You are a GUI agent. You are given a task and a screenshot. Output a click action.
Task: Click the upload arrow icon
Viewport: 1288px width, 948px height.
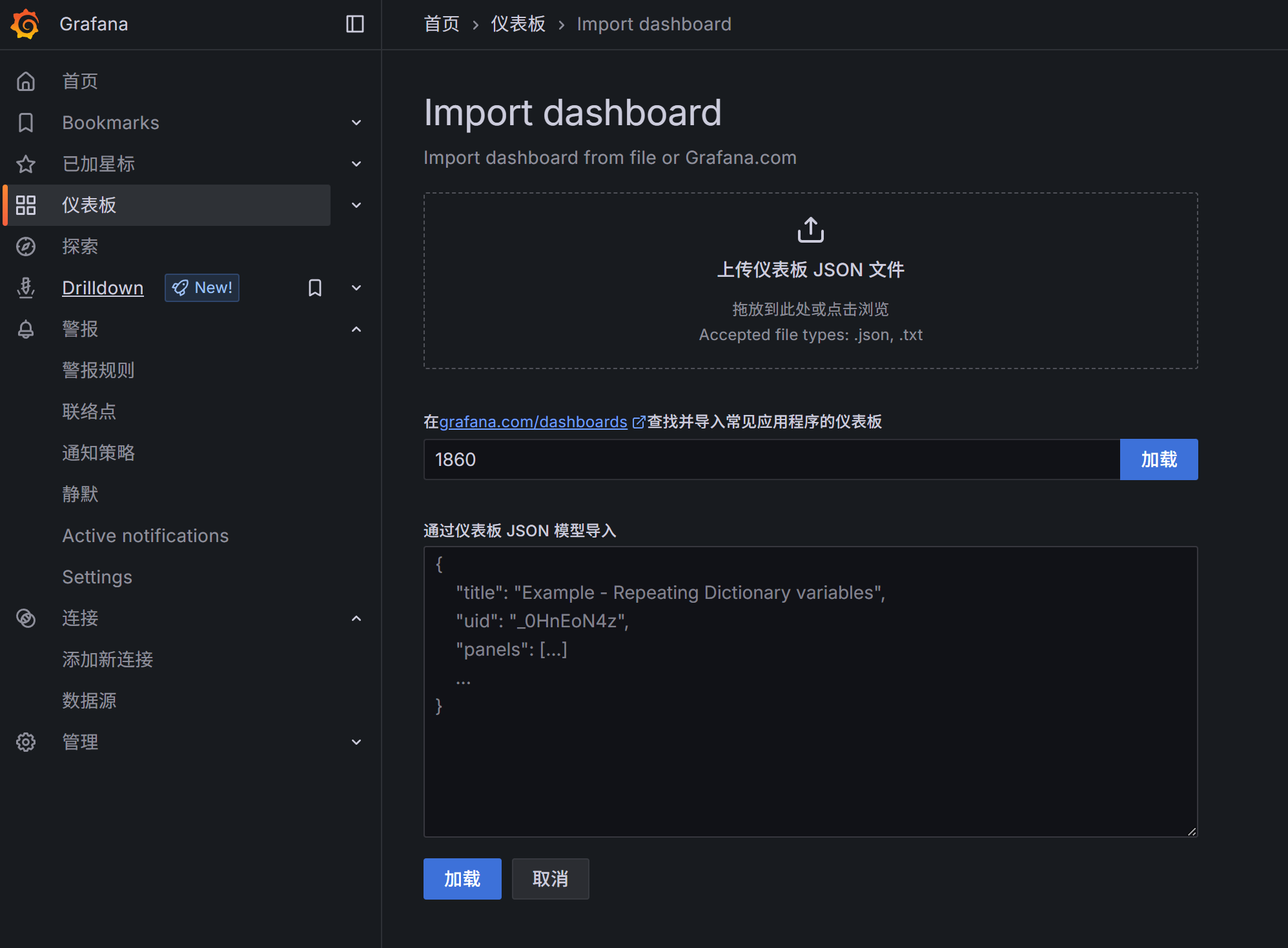pos(810,230)
